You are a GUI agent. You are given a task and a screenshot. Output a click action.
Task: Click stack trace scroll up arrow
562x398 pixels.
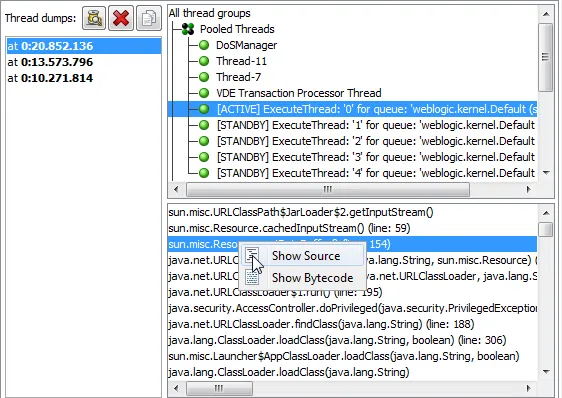click(546, 213)
